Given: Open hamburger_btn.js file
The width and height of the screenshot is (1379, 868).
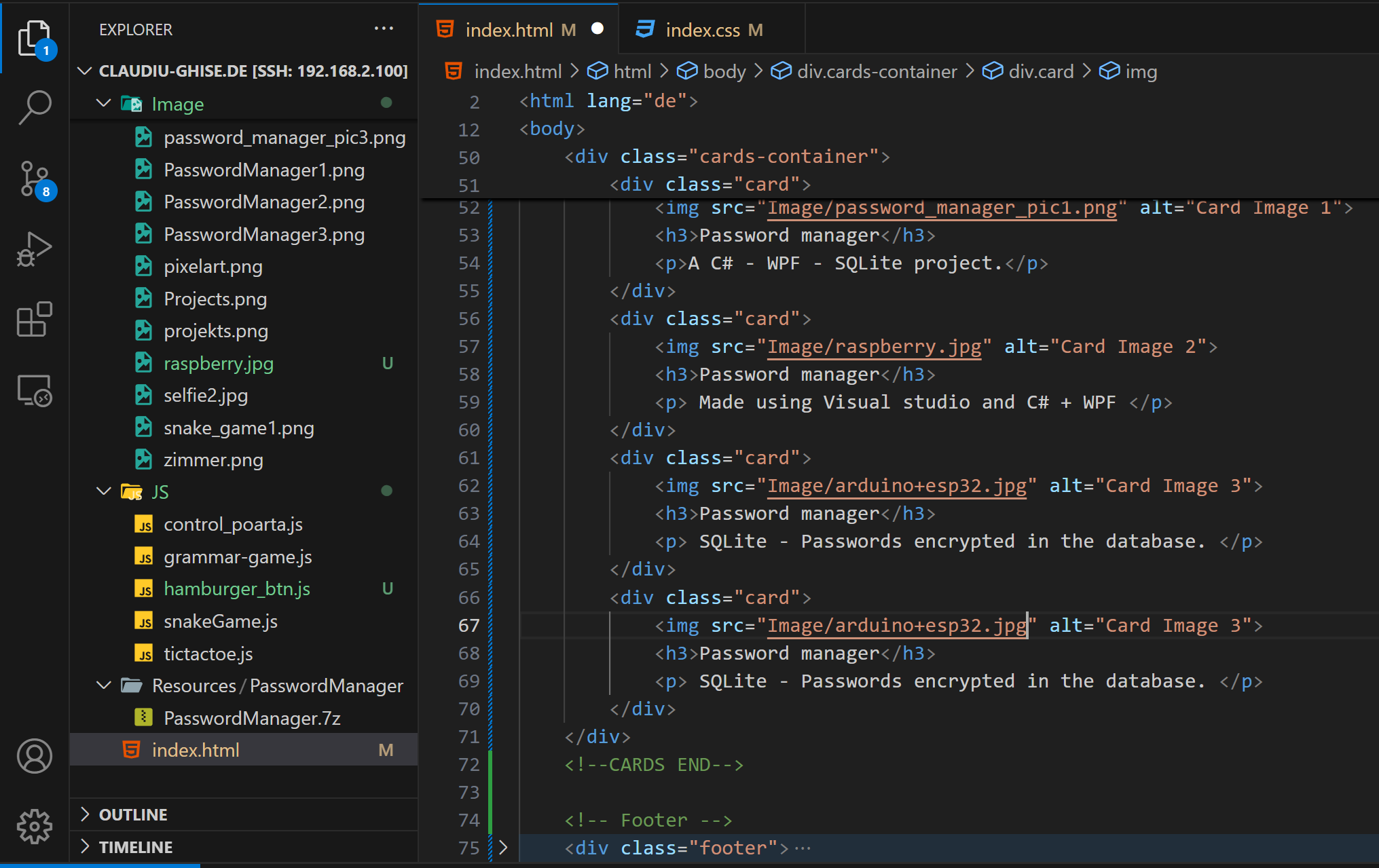Looking at the screenshot, I should click(236, 588).
